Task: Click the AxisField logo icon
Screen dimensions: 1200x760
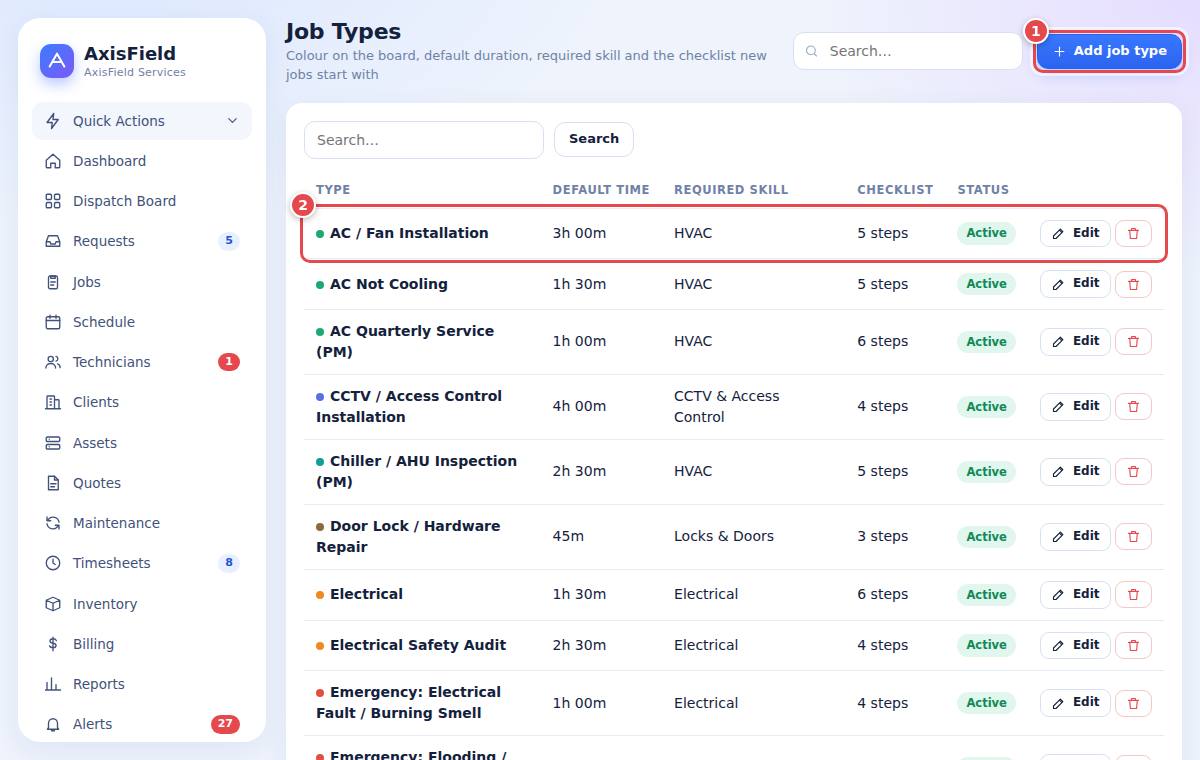Action: (x=57, y=61)
